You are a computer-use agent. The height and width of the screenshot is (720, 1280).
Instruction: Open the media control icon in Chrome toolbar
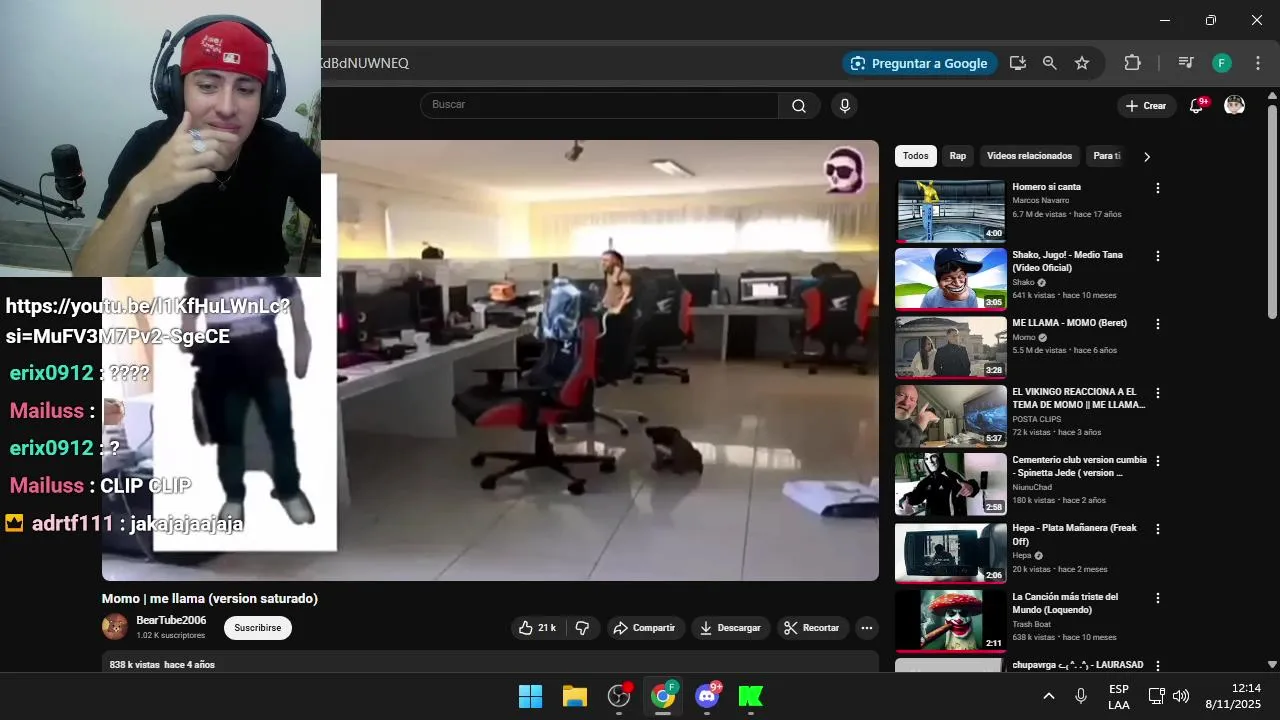1186,63
